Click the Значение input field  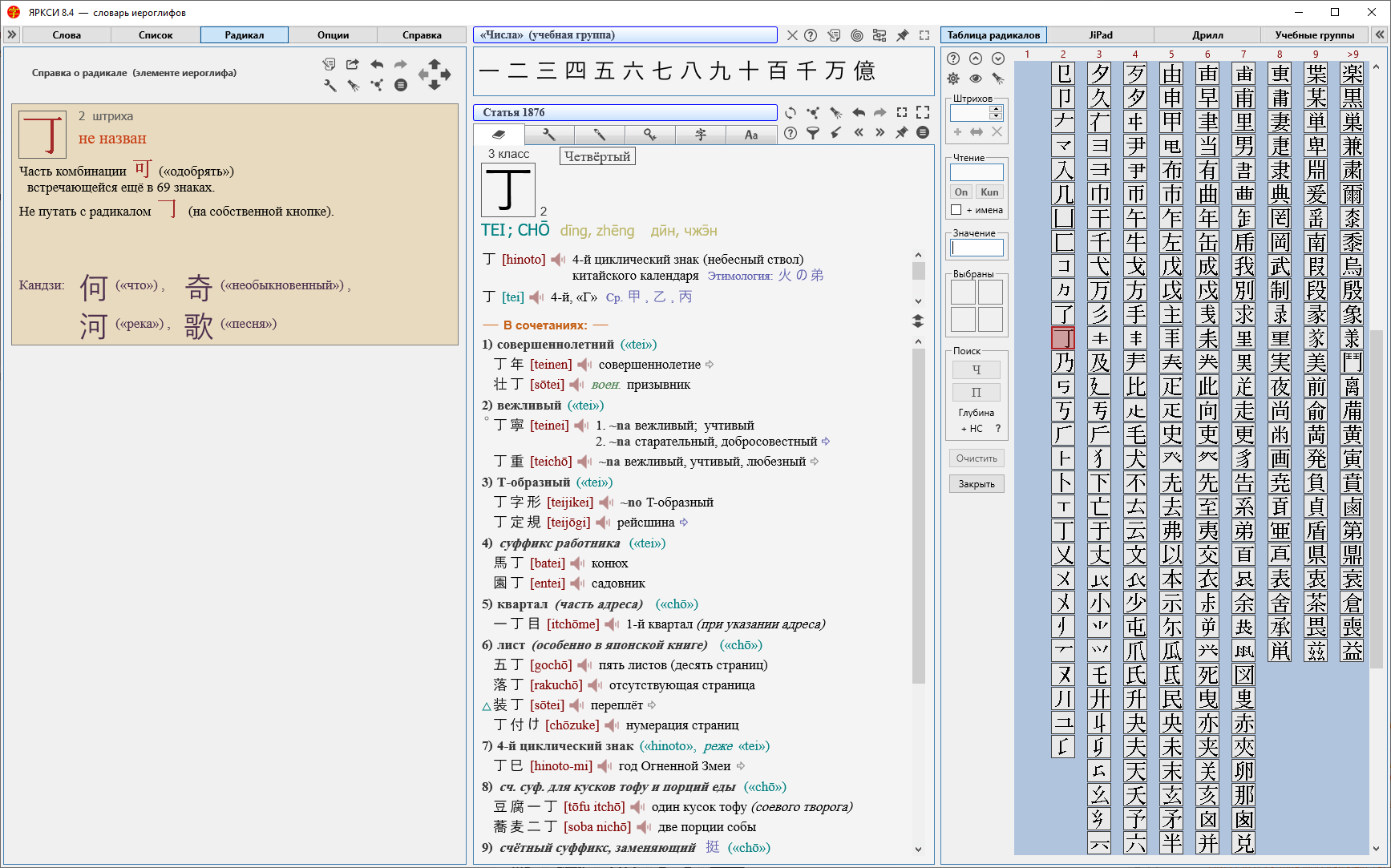pos(977,248)
